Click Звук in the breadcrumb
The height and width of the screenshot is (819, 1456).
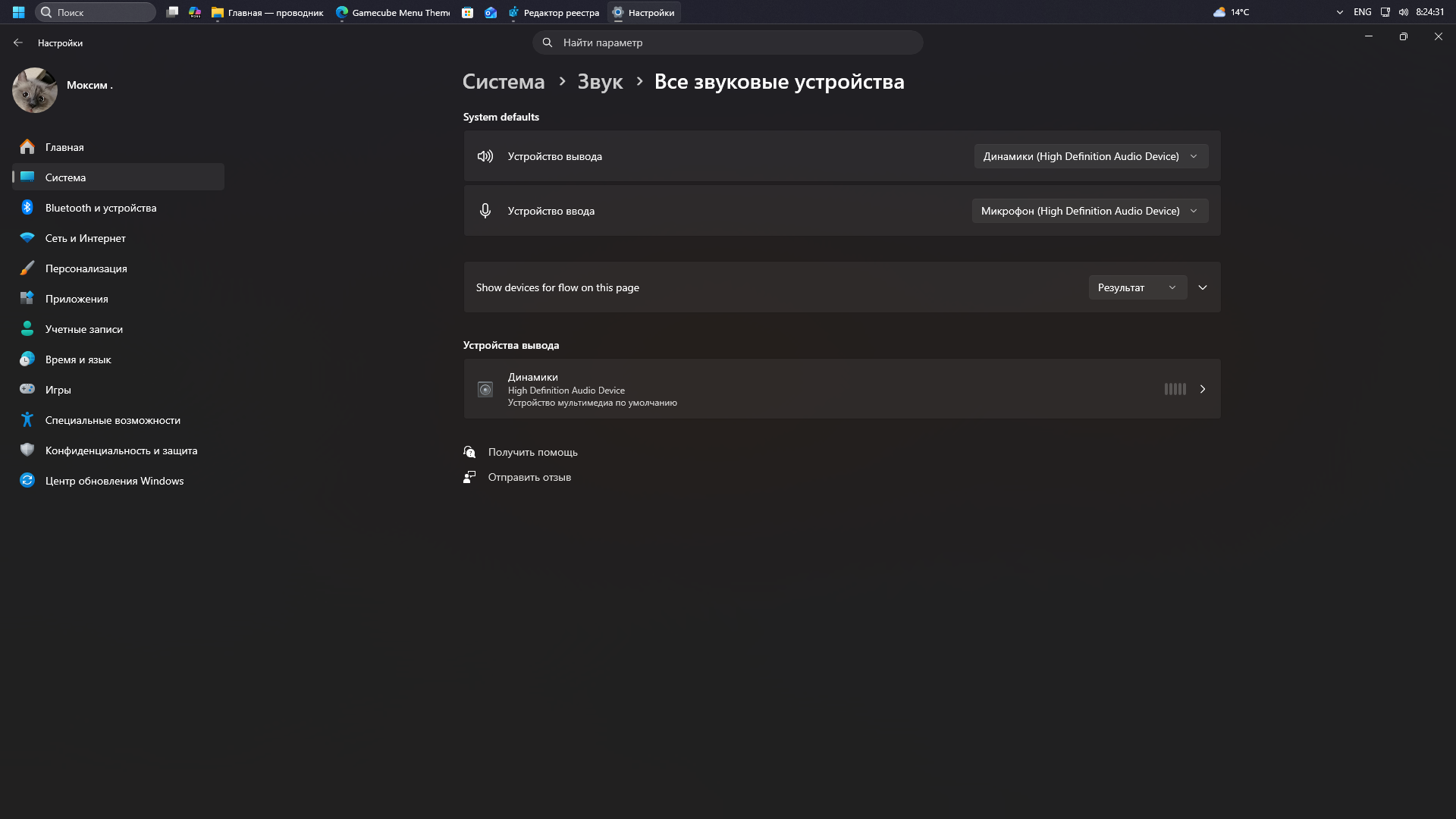[x=600, y=82]
